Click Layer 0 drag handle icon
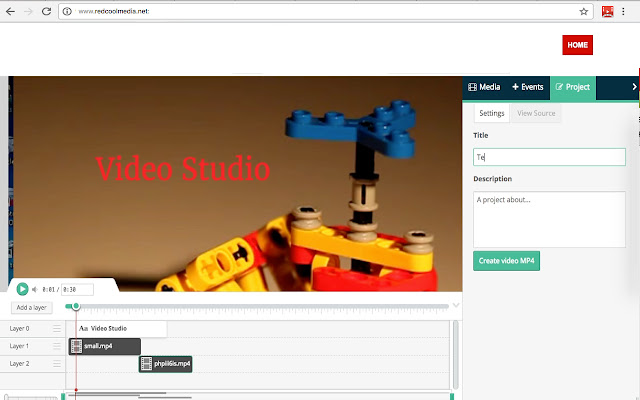This screenshot has width=640, height=400. coord(57,328)
